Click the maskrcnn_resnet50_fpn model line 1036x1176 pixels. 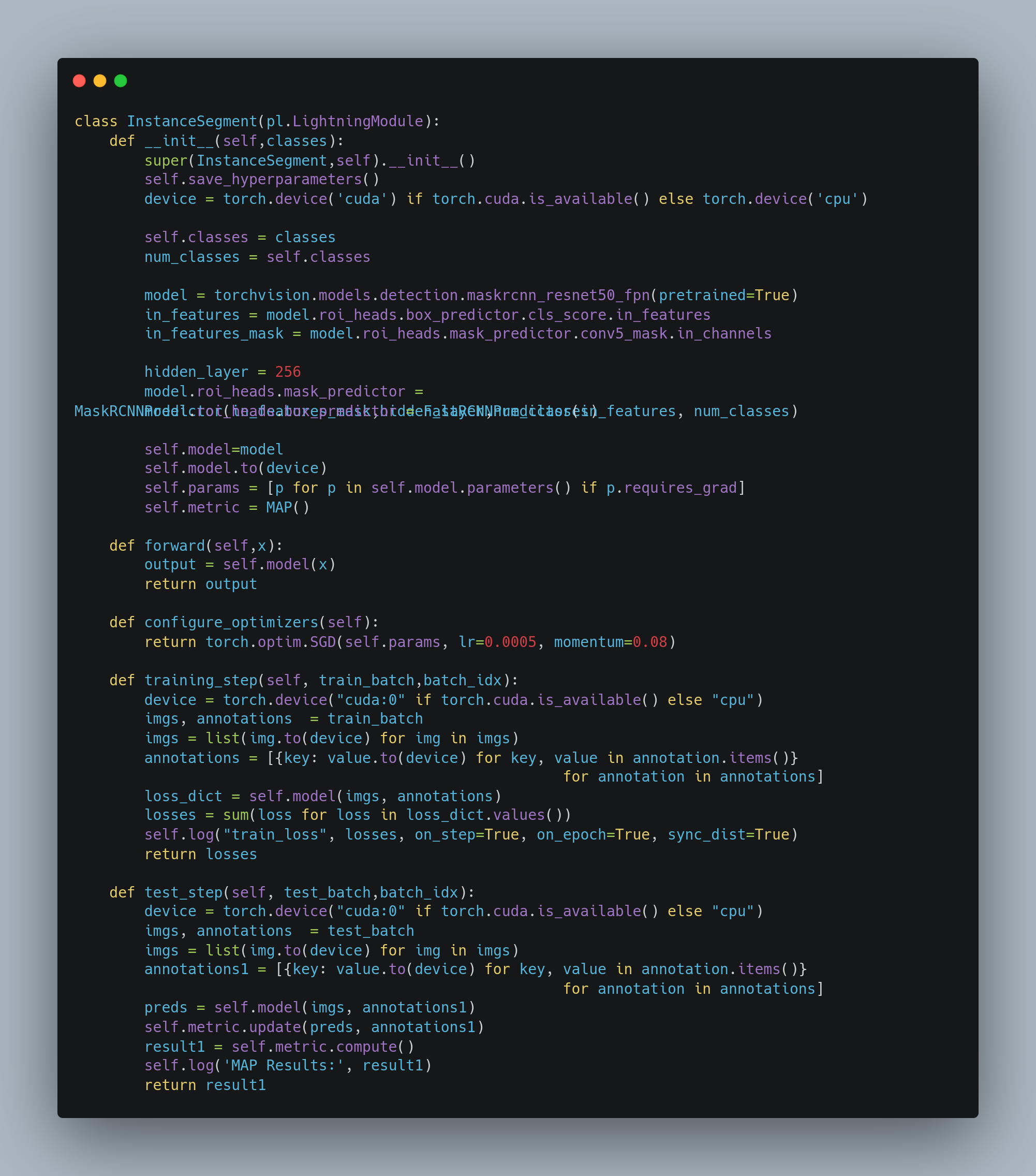tap(471, 295)
